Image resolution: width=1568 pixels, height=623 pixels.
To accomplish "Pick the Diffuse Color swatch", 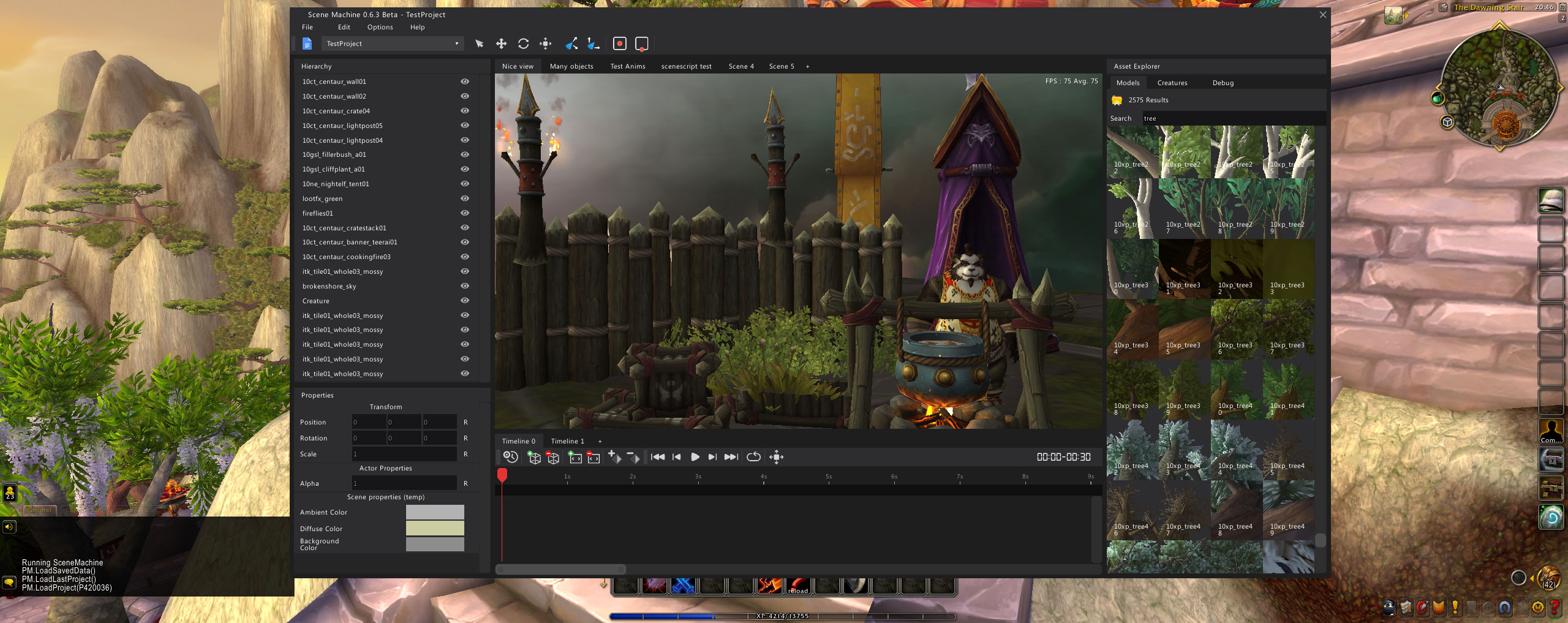I will pyautogui.click(x=435, y=528).
